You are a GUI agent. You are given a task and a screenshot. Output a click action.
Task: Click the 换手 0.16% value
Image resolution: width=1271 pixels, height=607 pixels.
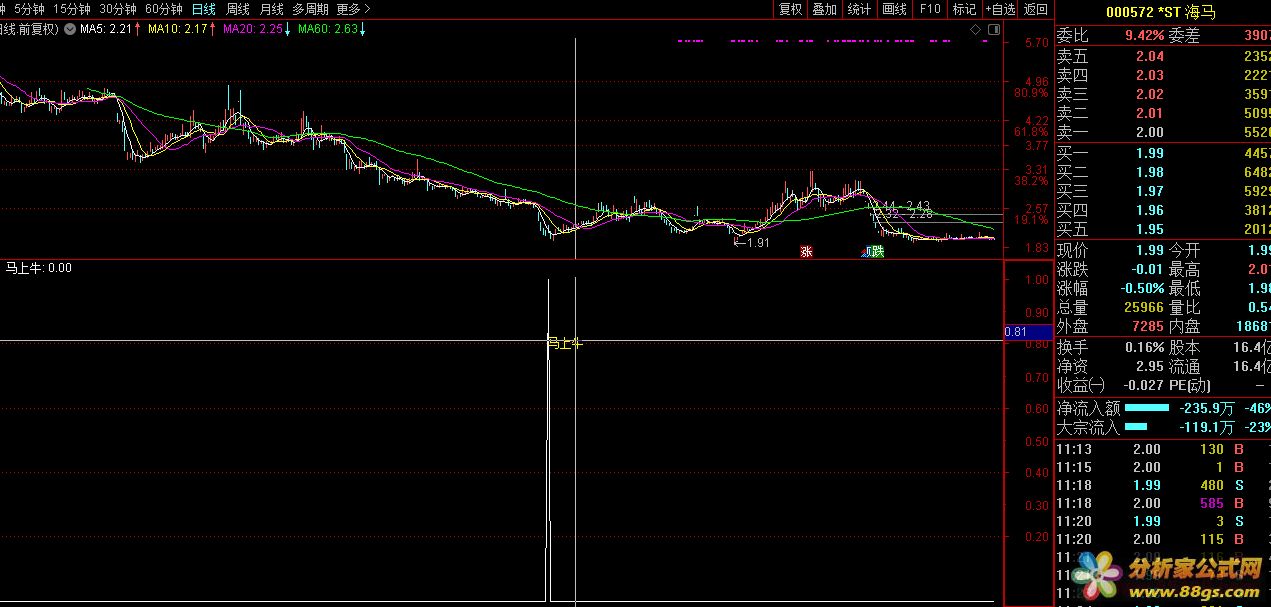click(x=1145, y=347)
